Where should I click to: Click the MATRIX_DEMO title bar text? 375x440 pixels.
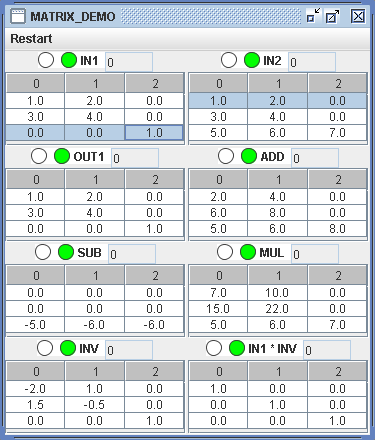(73, 16)
